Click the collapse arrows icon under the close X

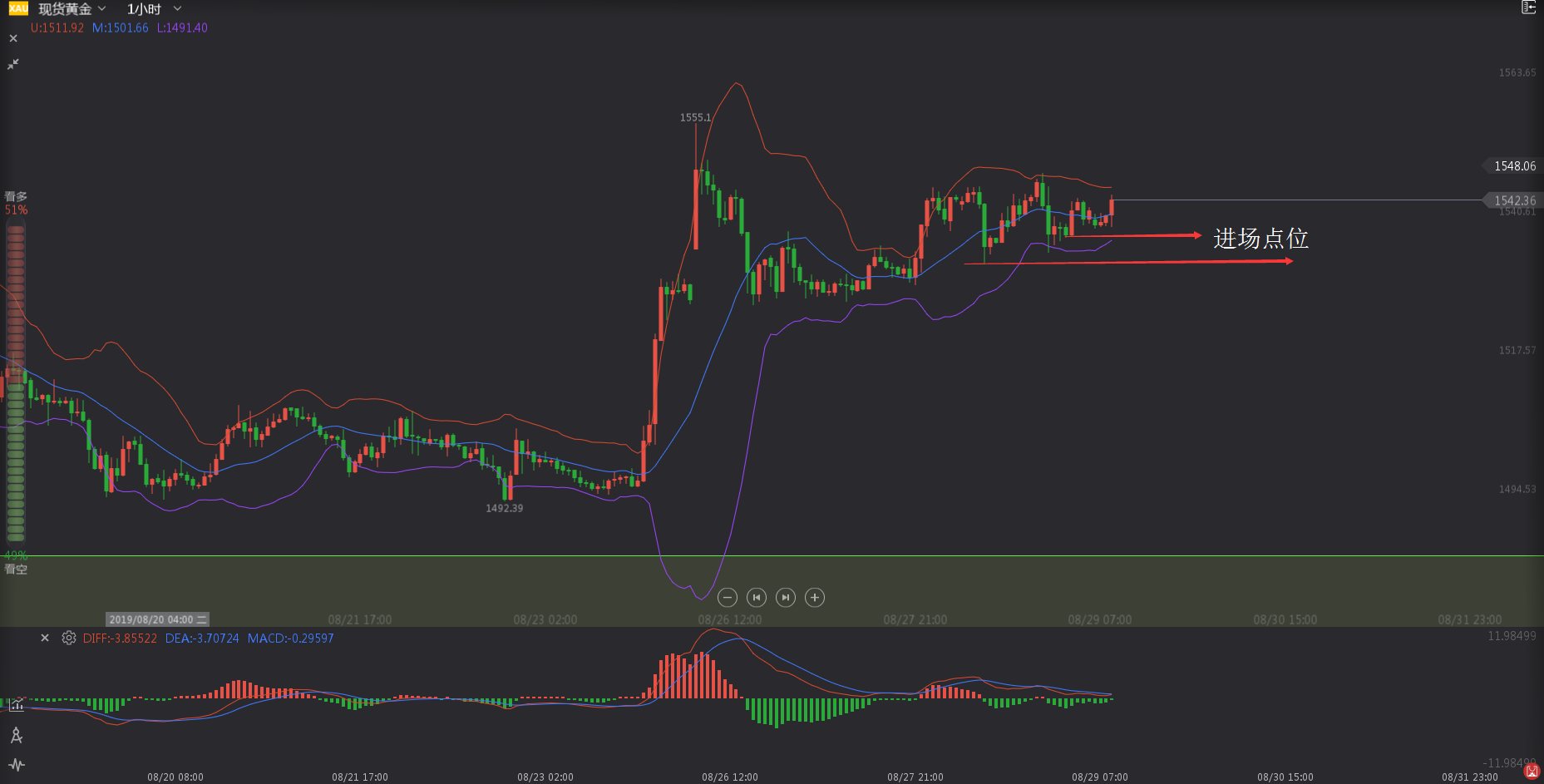point(13,64)
